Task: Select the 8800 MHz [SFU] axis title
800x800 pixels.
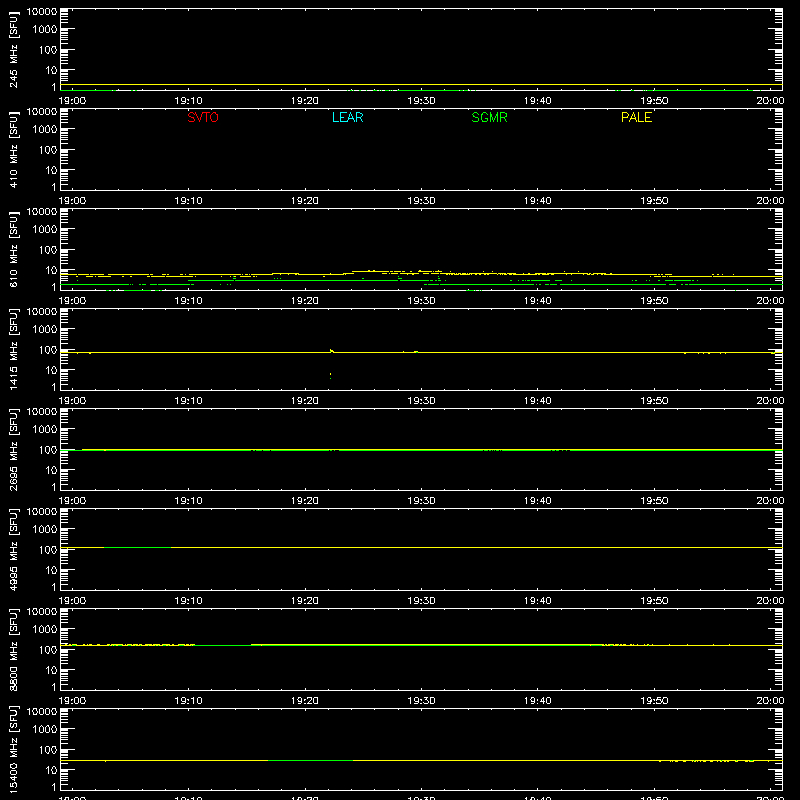Action: [x=13, y=650]
